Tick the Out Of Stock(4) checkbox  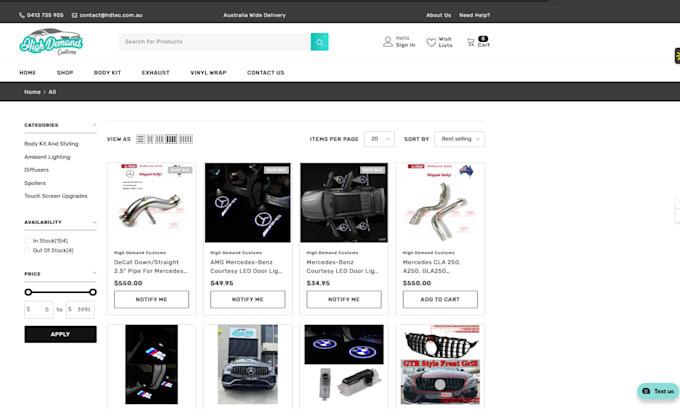coord(27,250)
